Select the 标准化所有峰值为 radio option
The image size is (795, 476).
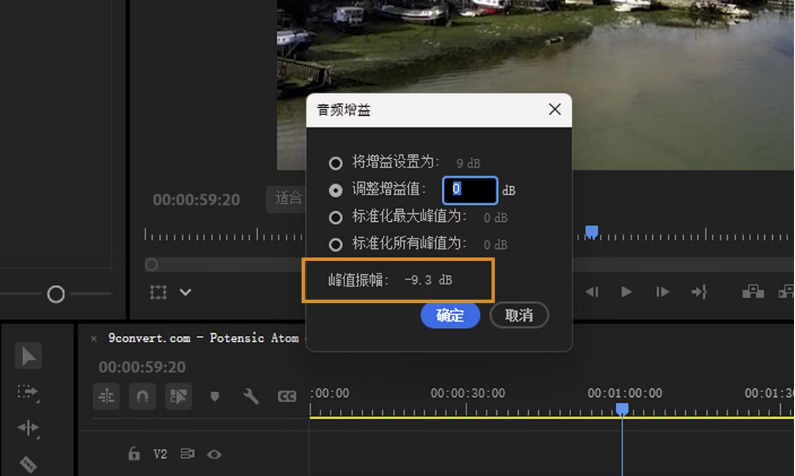pos(336,244)
